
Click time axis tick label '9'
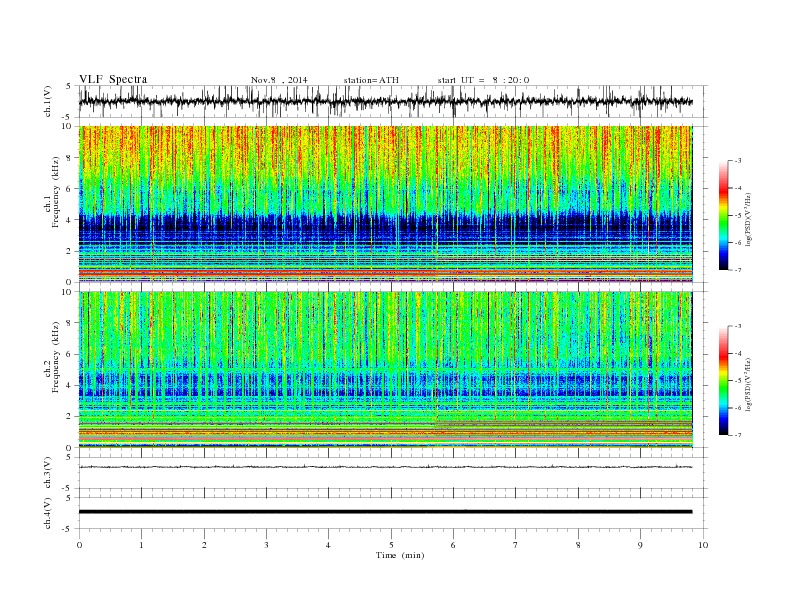tap(640, 545)
